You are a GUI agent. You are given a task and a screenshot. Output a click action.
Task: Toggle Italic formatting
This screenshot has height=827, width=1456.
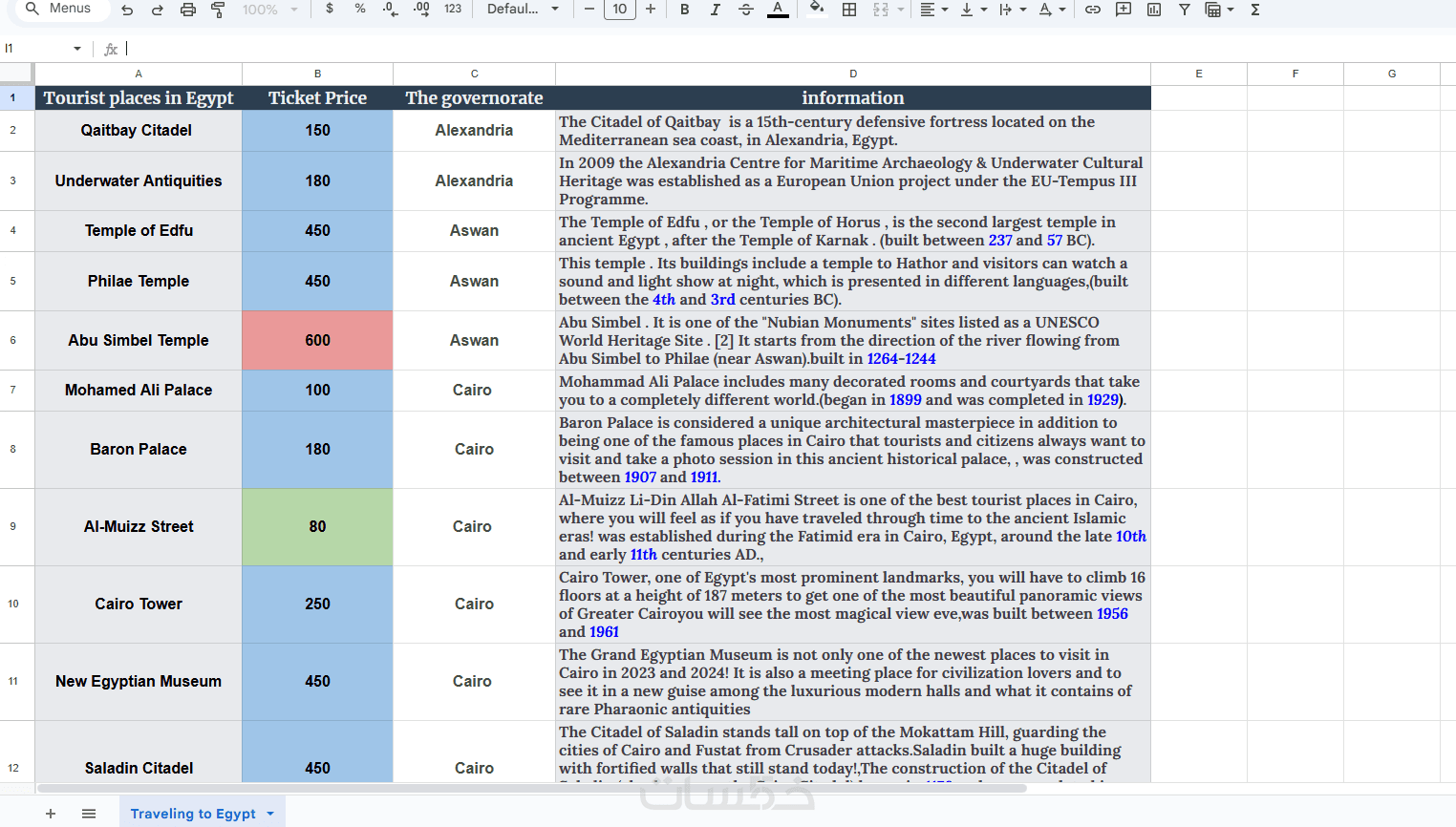[x=715, y=9]
